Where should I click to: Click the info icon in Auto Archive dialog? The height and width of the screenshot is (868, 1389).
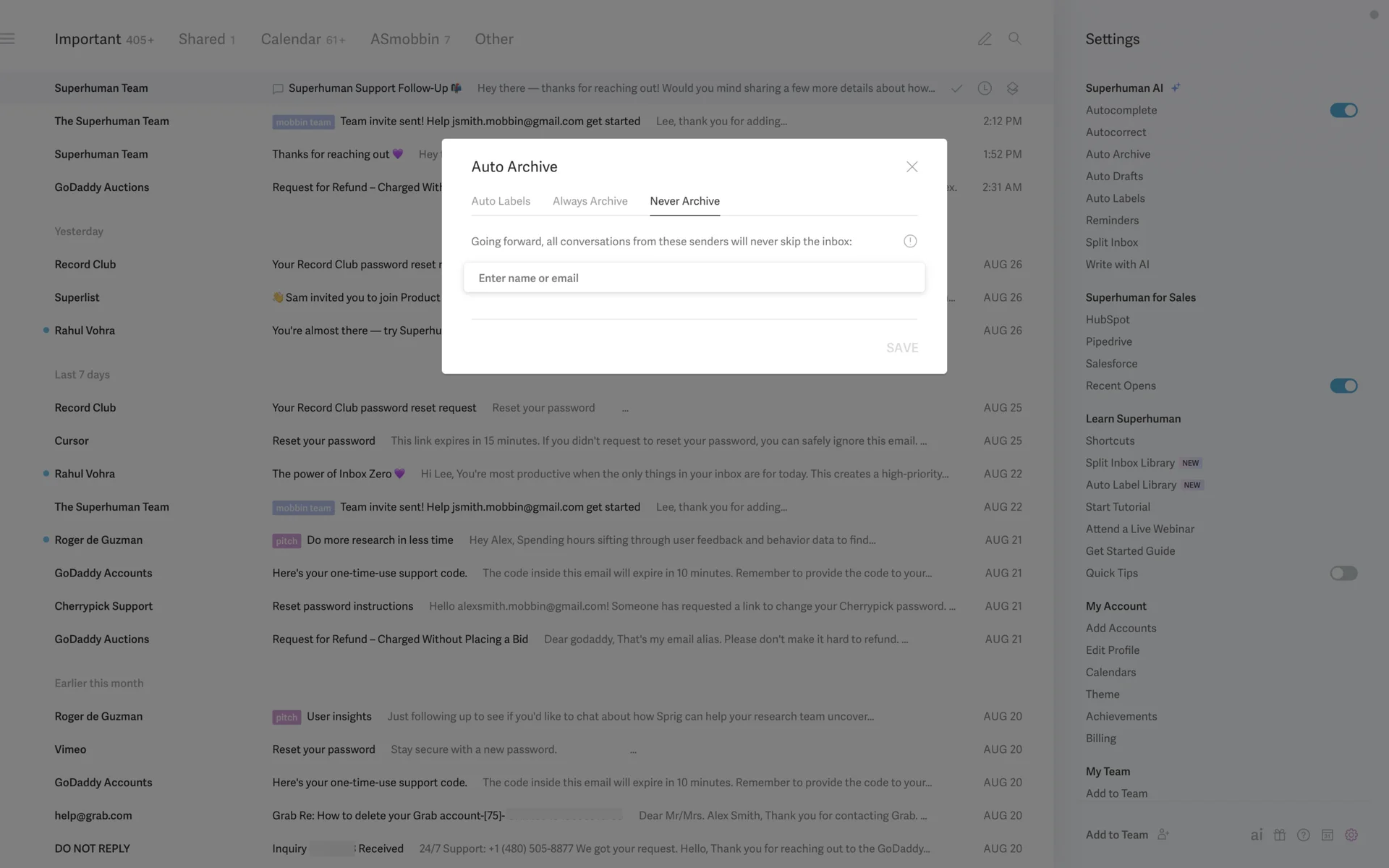click(910, 242)
